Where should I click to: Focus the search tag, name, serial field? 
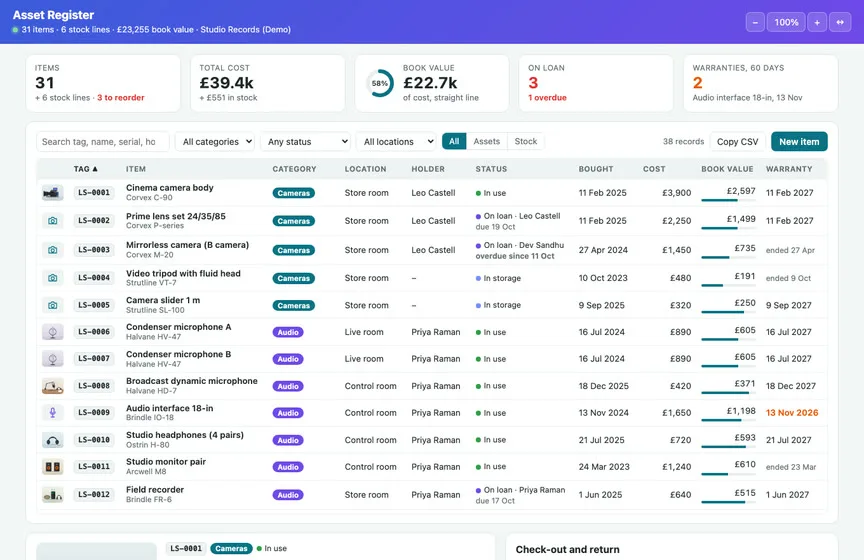coord(102,142)
